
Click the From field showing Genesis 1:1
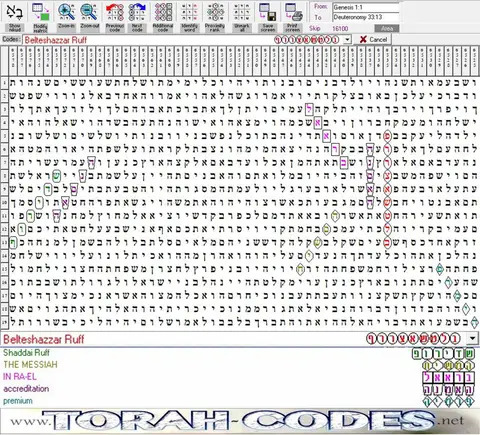(x=366, y=7)
